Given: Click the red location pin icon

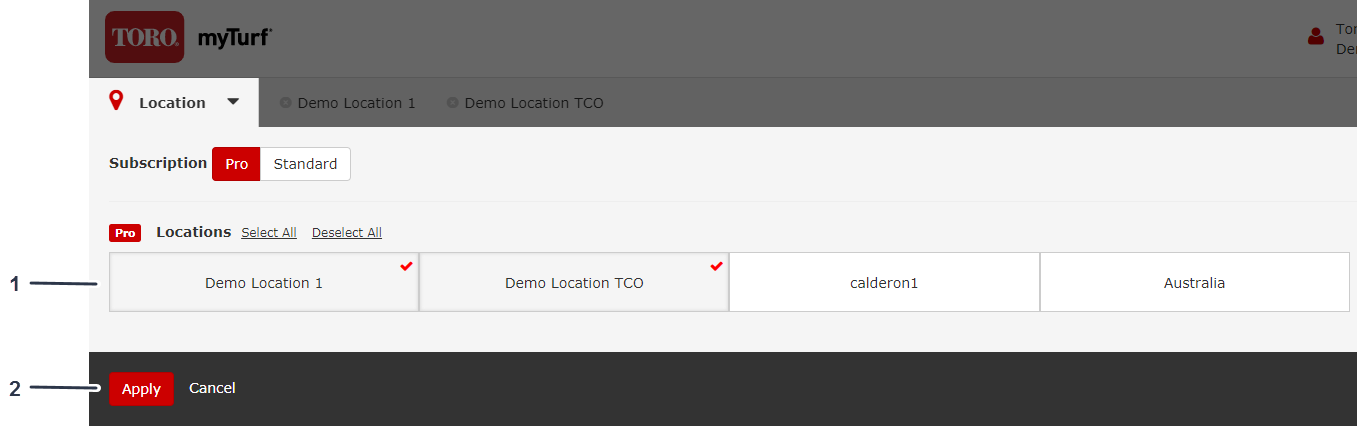Looking at the screenshot, I should [116, 101].
